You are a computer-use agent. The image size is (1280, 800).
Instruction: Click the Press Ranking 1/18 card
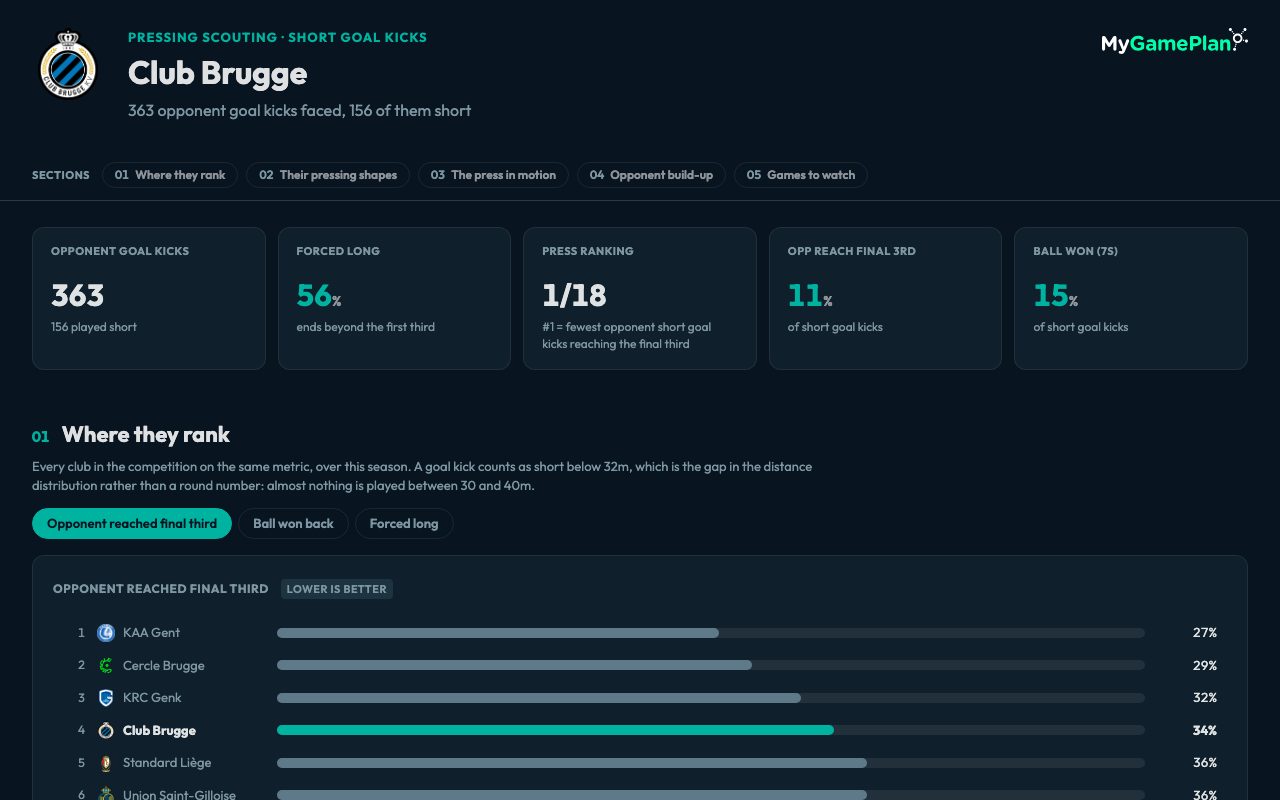tap(640, 299)
